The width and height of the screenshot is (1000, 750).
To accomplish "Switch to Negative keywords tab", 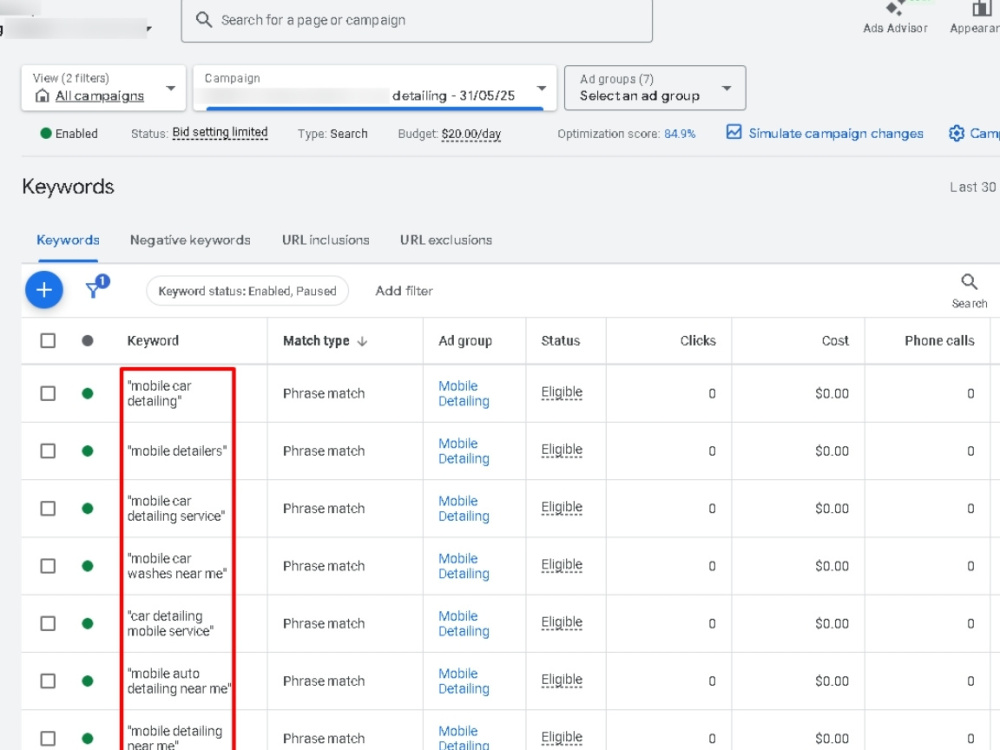I will click(190, 240).
